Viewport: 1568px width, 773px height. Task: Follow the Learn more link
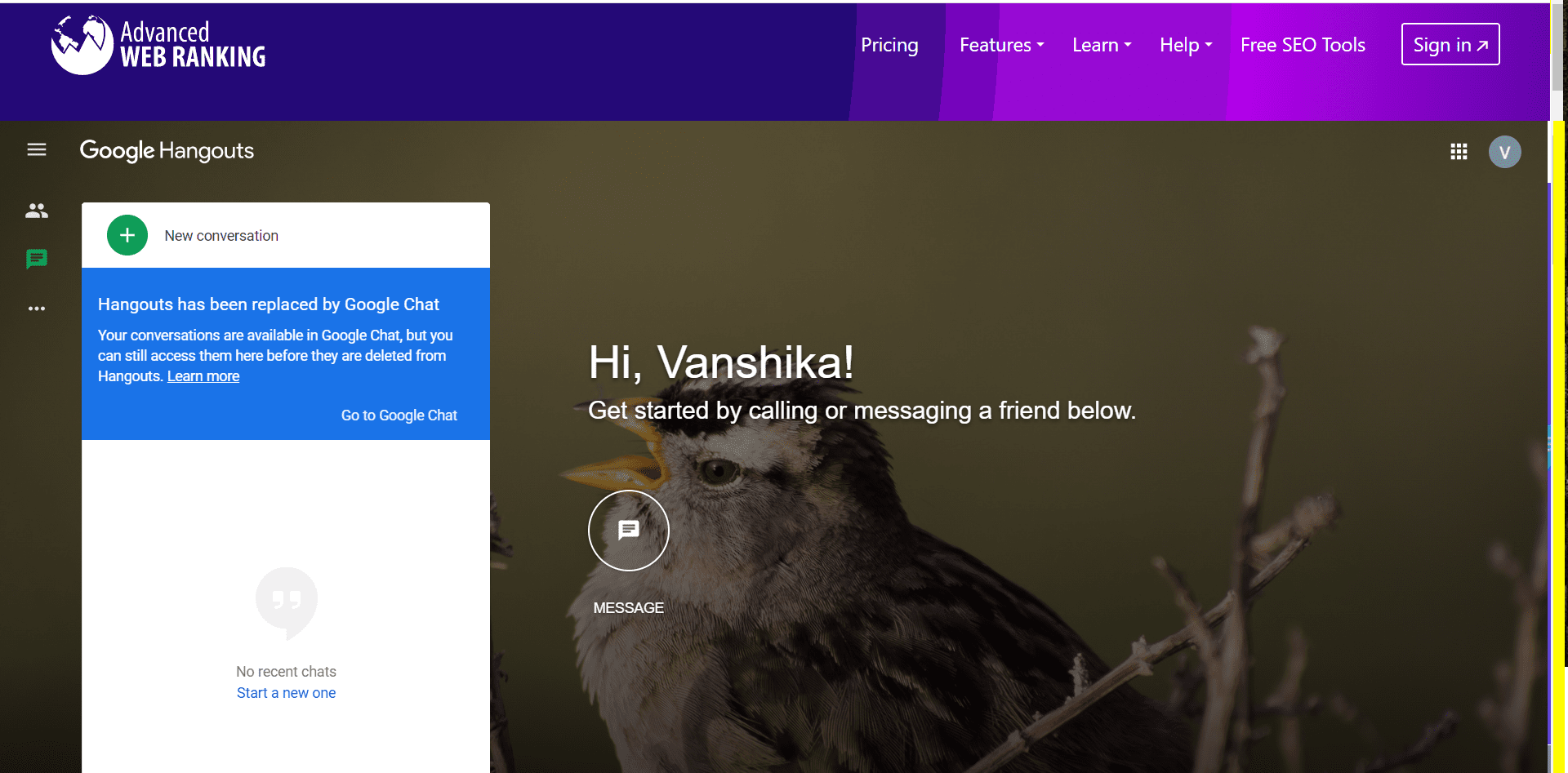pyautogui.click(x=203, y=376)
